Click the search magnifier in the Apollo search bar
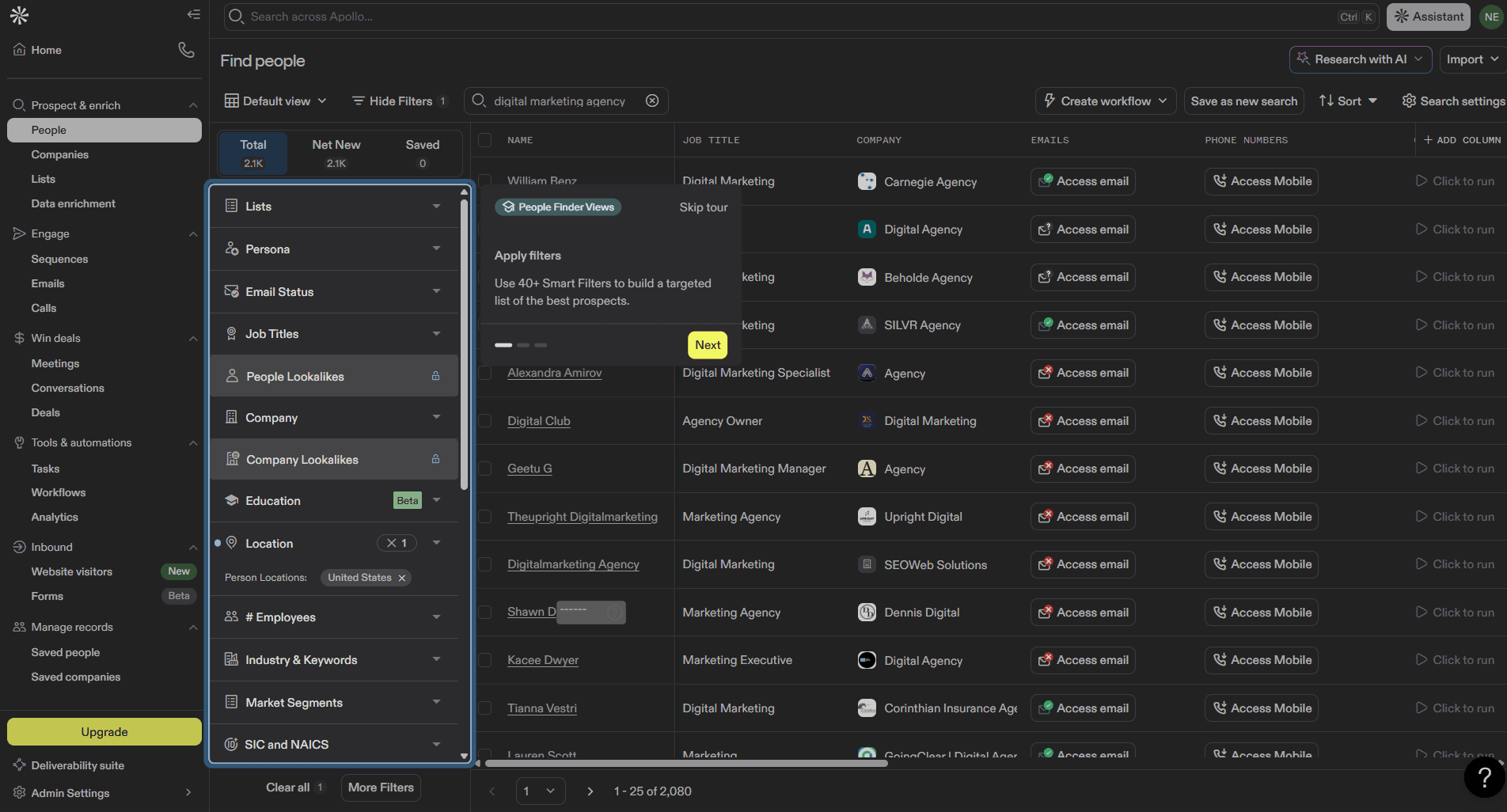 click(x=236, y=16)
